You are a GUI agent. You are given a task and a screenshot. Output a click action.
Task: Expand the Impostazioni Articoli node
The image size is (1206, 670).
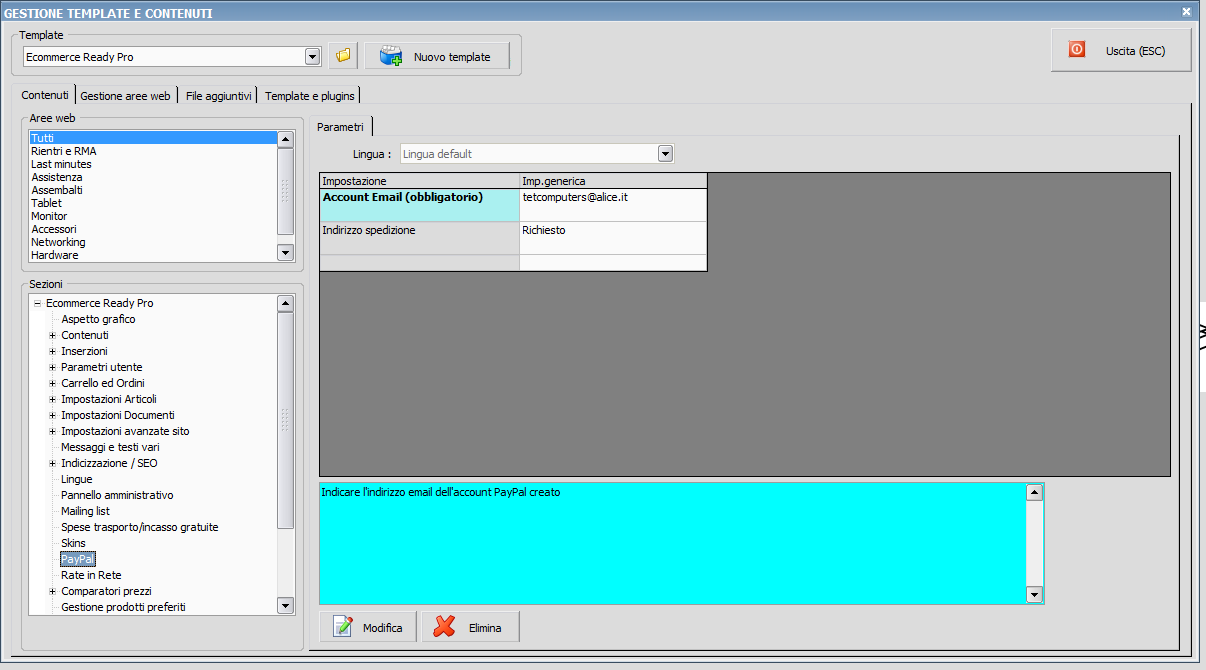click(52, 399)
